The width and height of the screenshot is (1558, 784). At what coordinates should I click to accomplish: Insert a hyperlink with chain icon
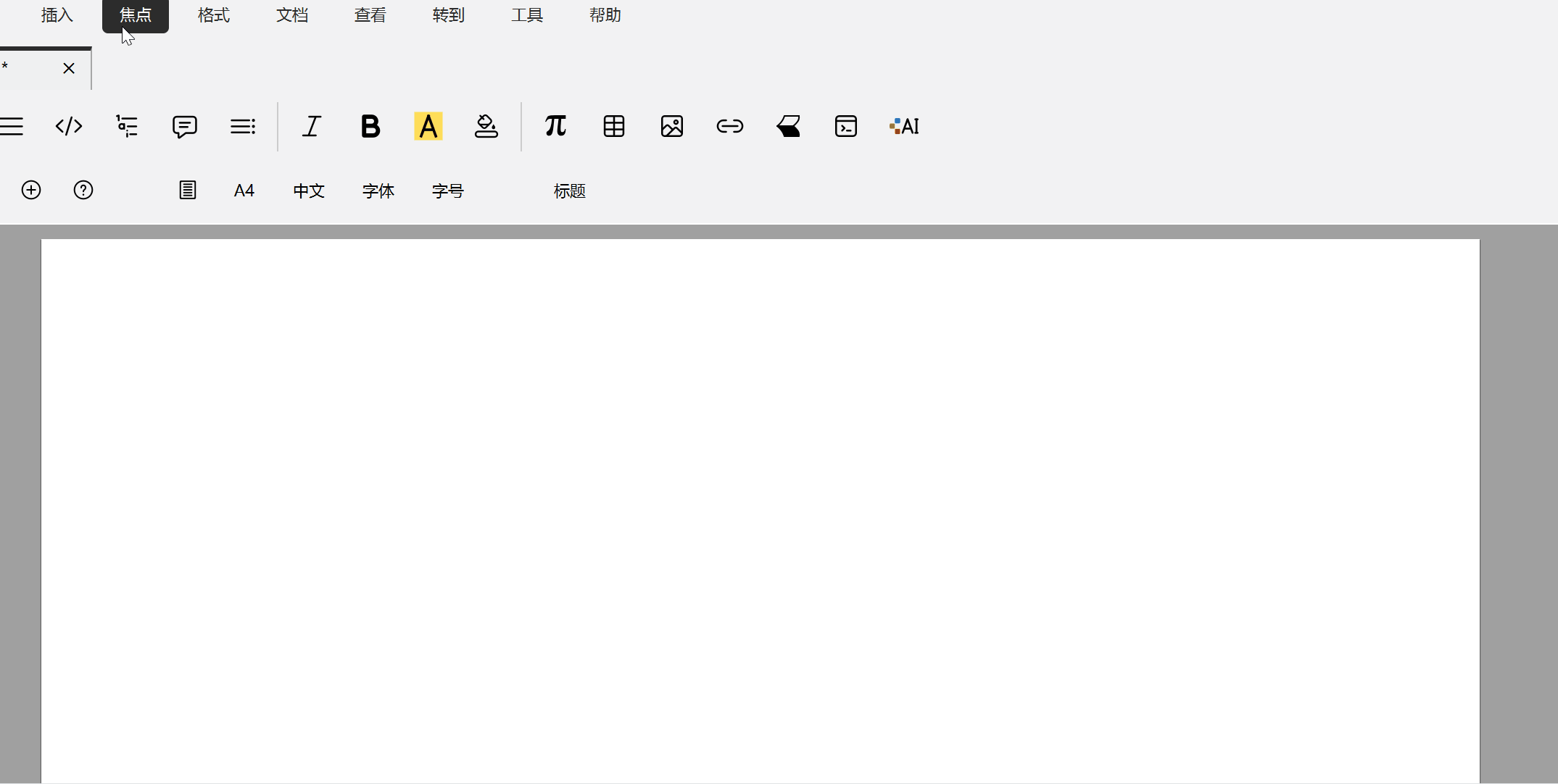tap(730, 126)
